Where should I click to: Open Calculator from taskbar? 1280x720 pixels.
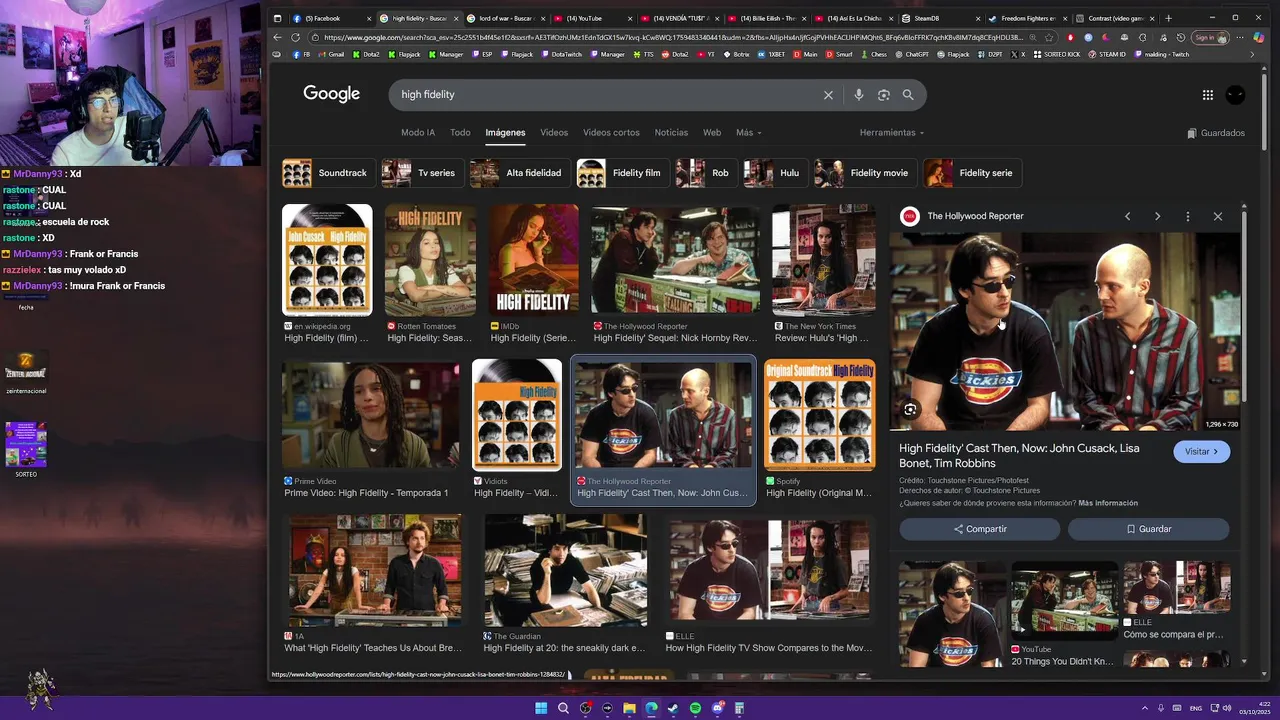(x=739, y=708)
